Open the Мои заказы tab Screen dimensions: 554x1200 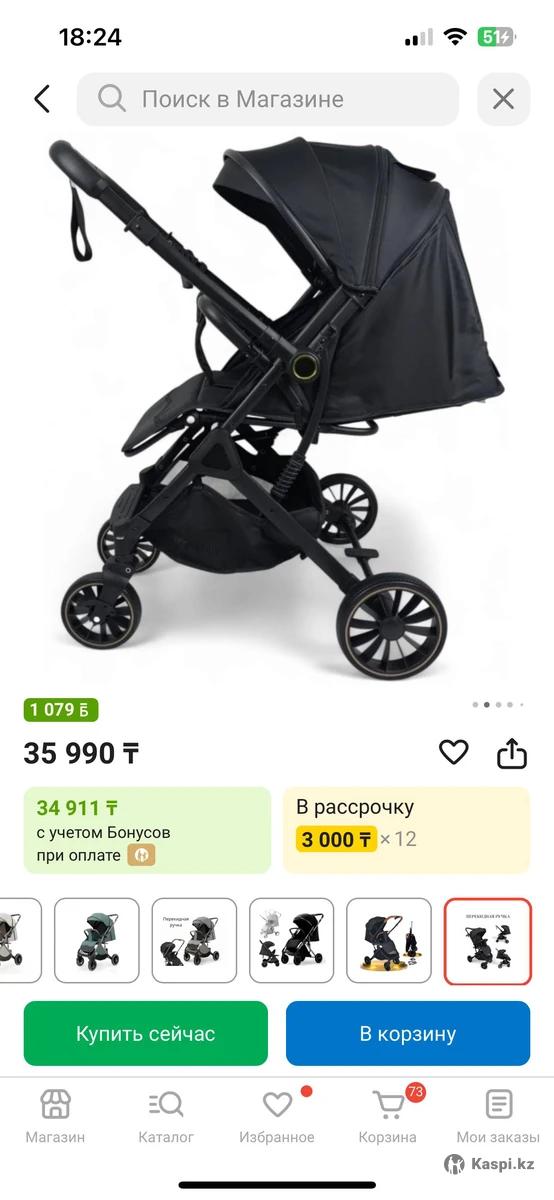498,1116
